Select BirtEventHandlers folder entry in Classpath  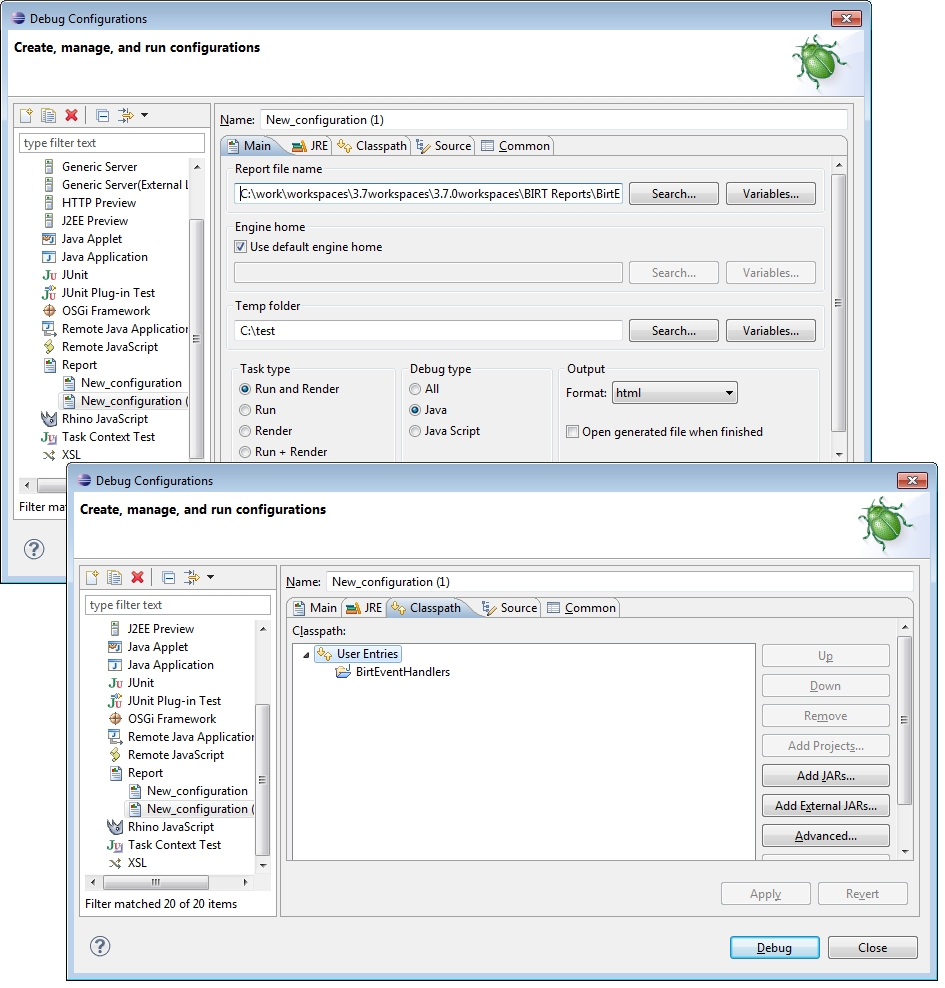tap(403, 672)
